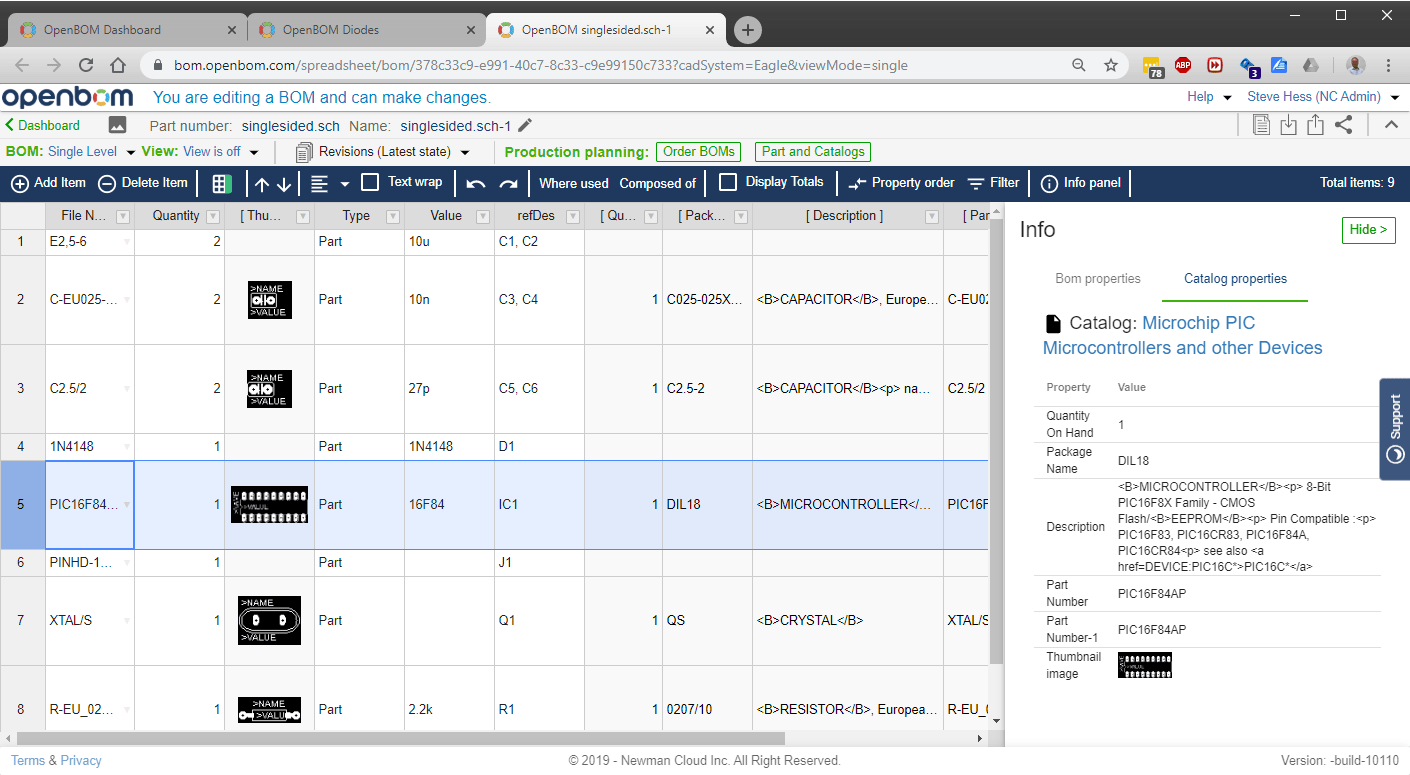This screenshot has width=1410, height=775.
Task: Reload the page in browser
Action: point(86,65)
